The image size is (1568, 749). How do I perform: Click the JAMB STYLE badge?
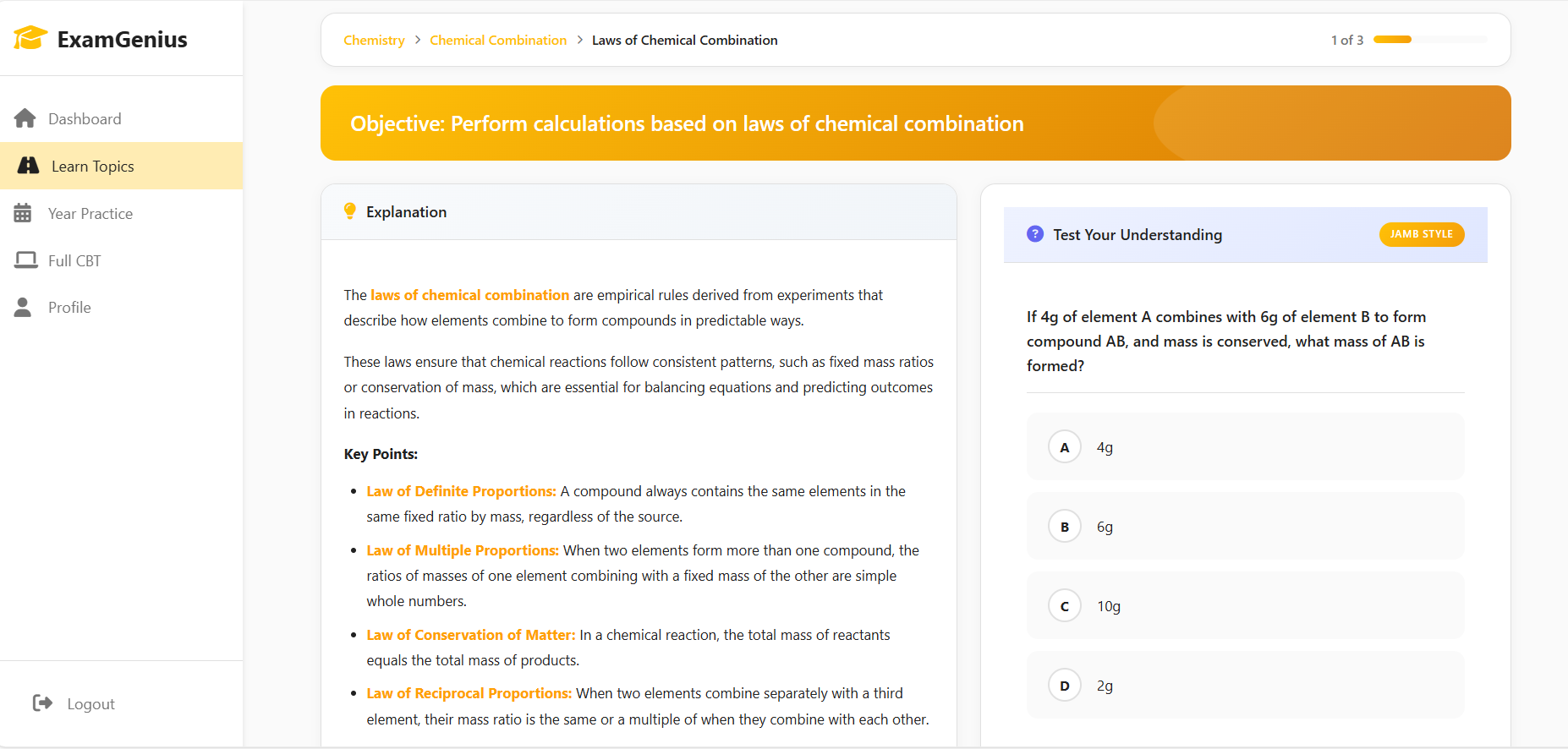(x=1422, y=234)
